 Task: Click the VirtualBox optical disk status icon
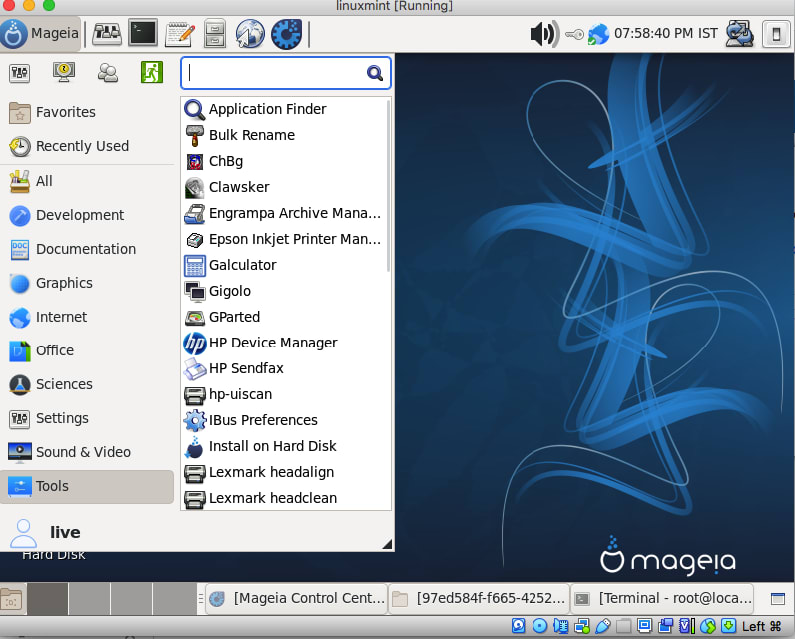[x=539, y=626]
